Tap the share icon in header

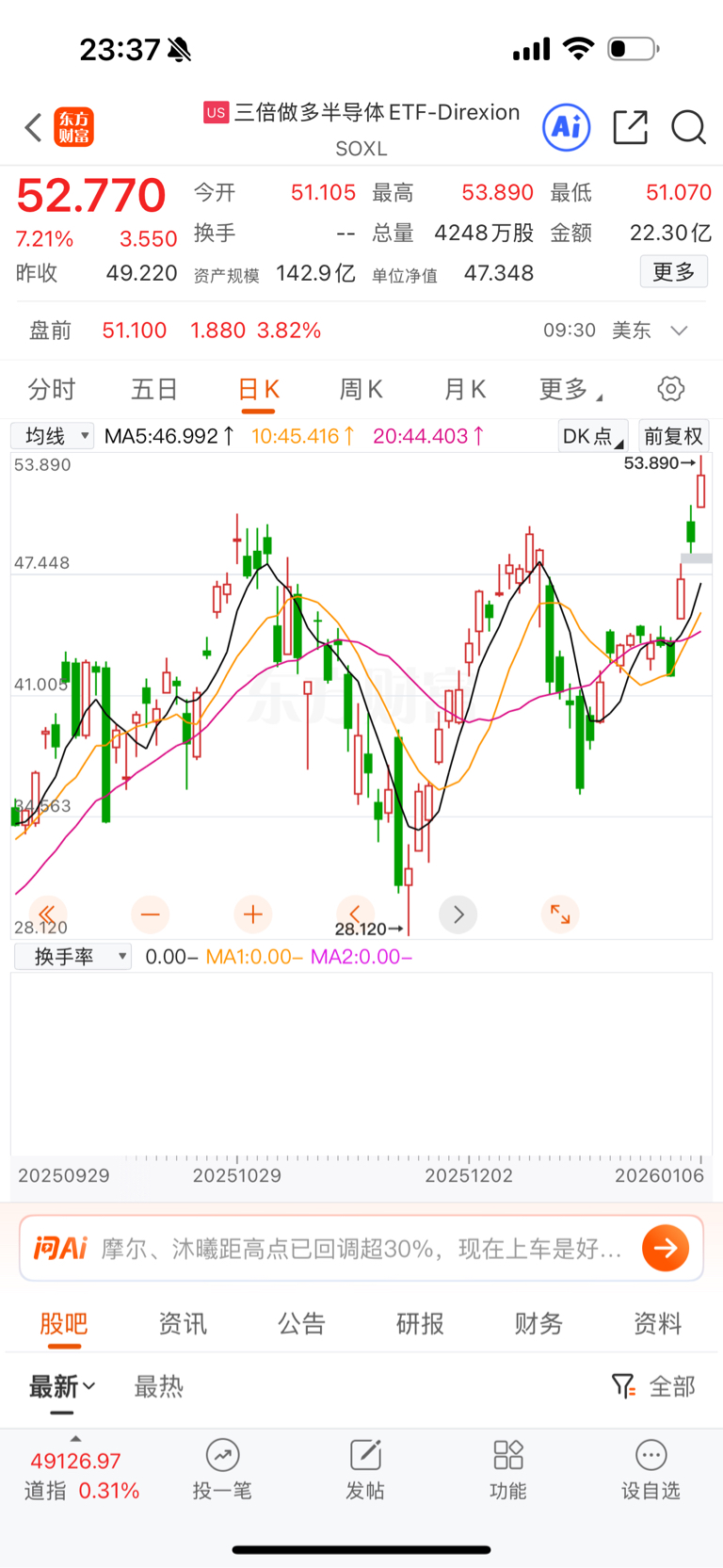pyautogui.click(x=630, y=127)
